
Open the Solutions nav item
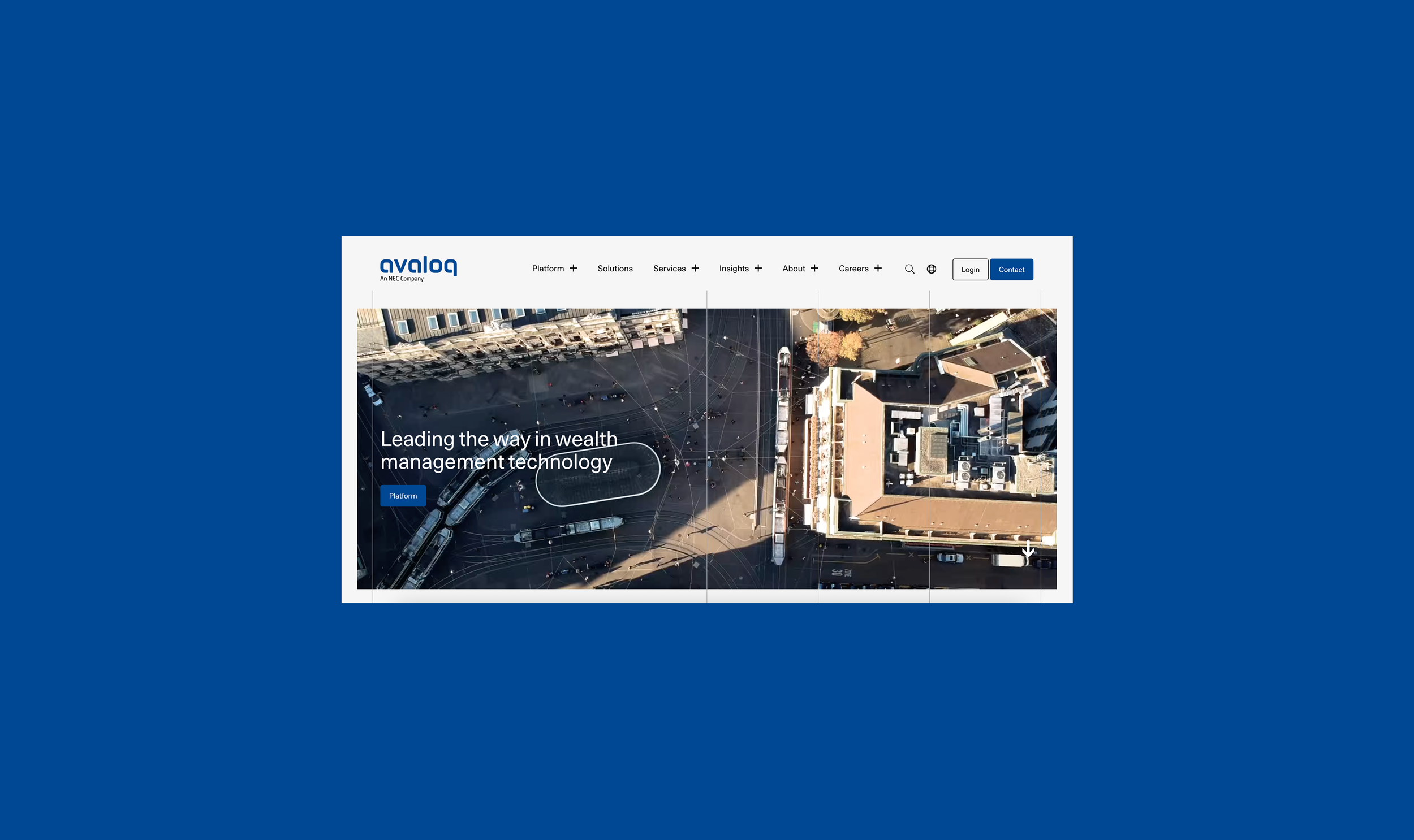(615, 269)
